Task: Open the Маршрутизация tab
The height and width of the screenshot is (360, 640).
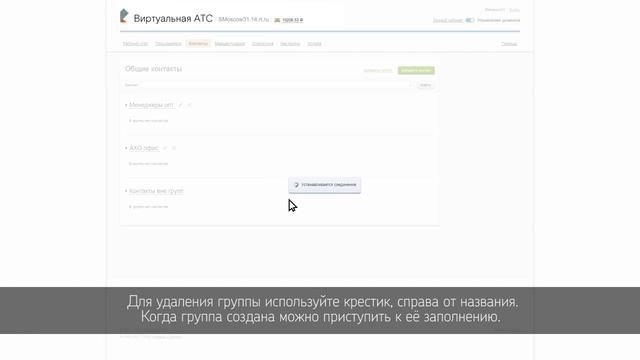Action: tap(230, 44)
